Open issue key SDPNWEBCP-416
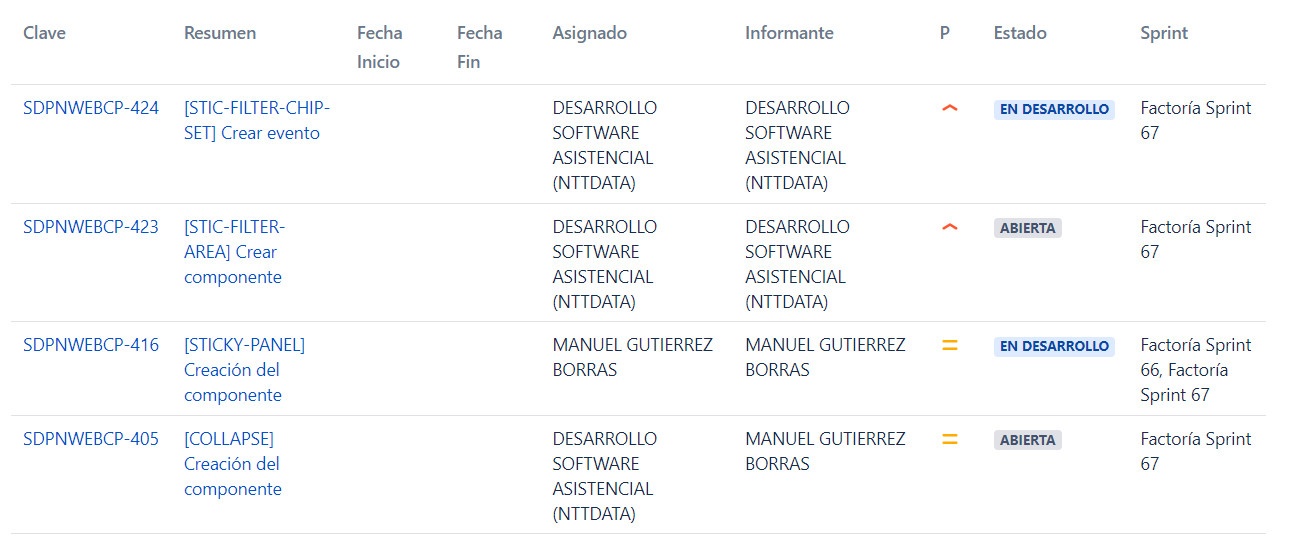 (91, 345)
